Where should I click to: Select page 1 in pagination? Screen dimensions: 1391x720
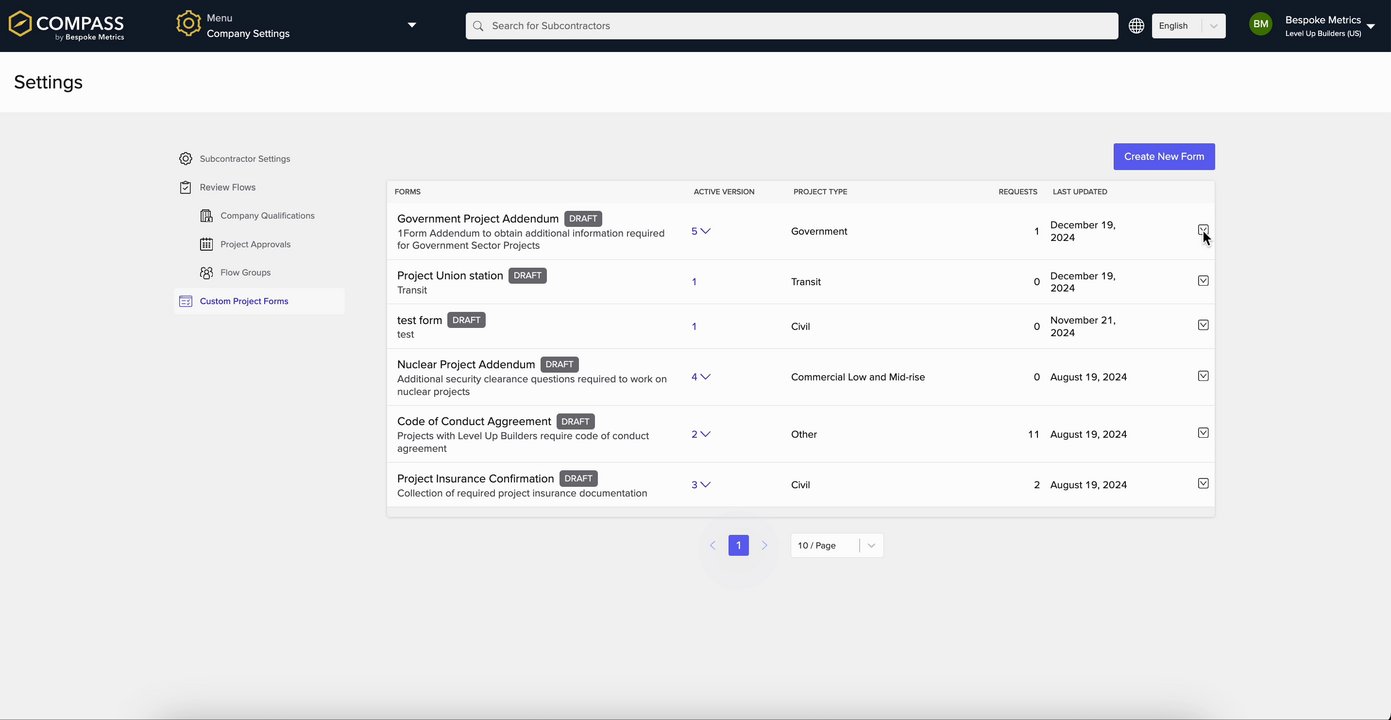coord(739,545)
